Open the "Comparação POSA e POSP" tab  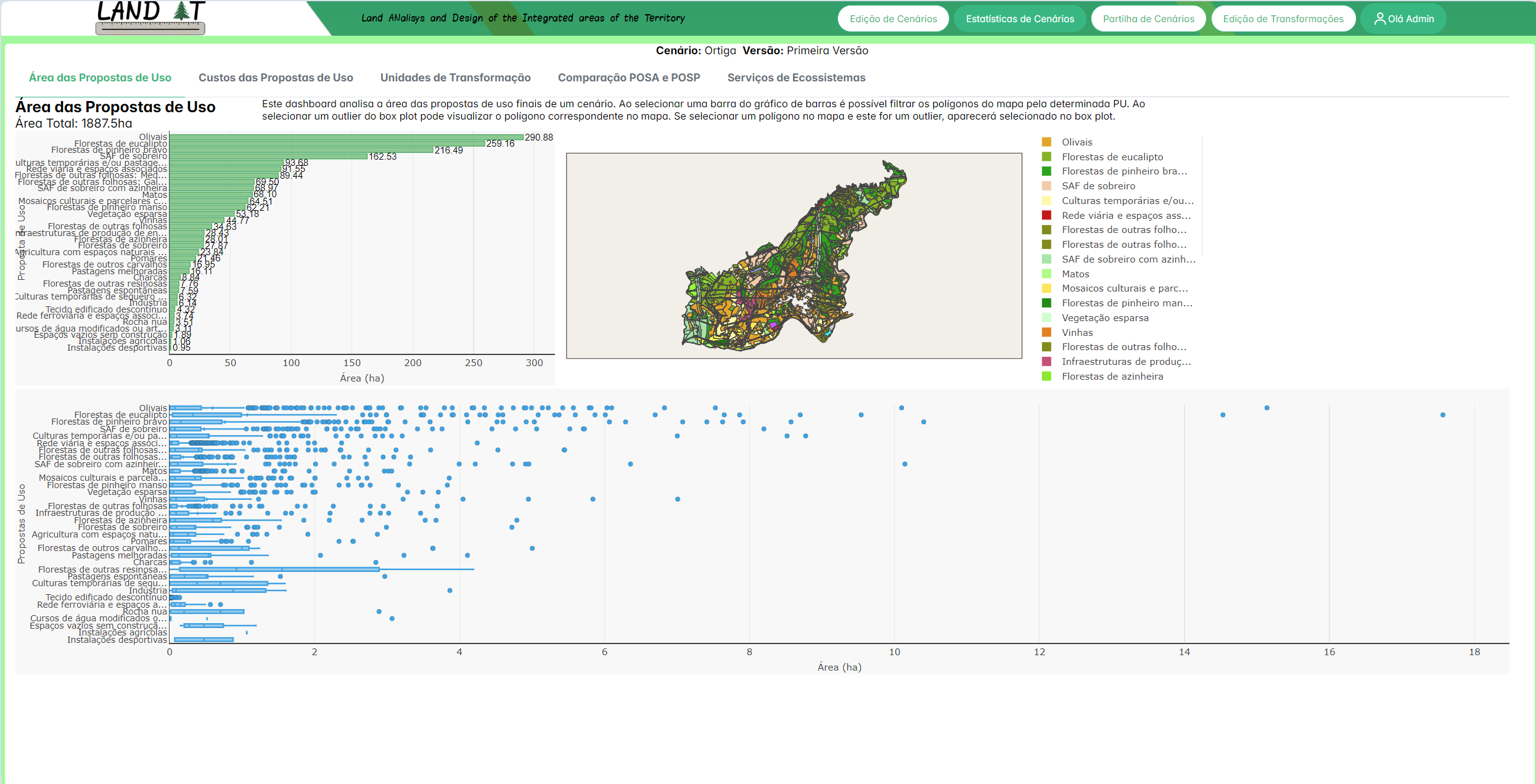coord(629,78)
